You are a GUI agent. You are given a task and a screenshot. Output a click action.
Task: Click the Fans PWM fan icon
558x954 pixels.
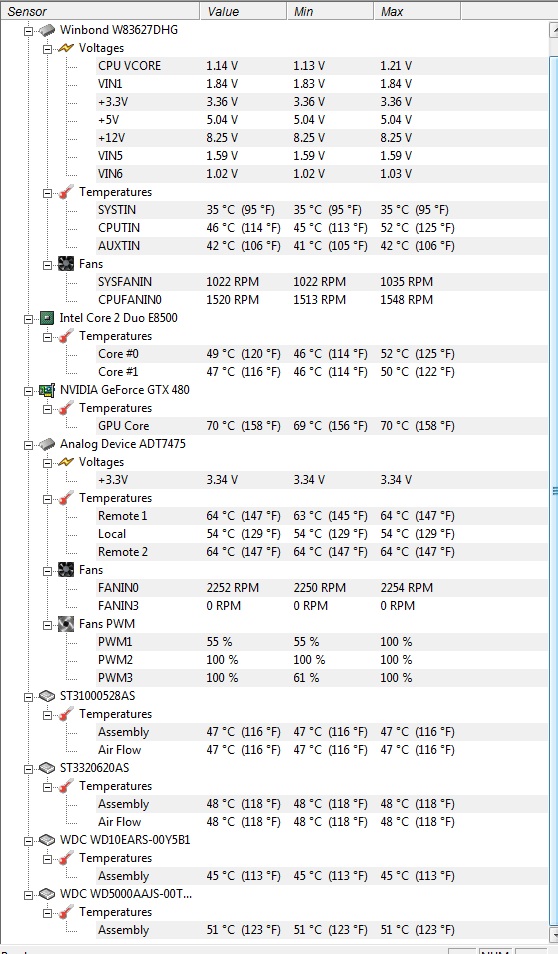(x=66, y=624)
